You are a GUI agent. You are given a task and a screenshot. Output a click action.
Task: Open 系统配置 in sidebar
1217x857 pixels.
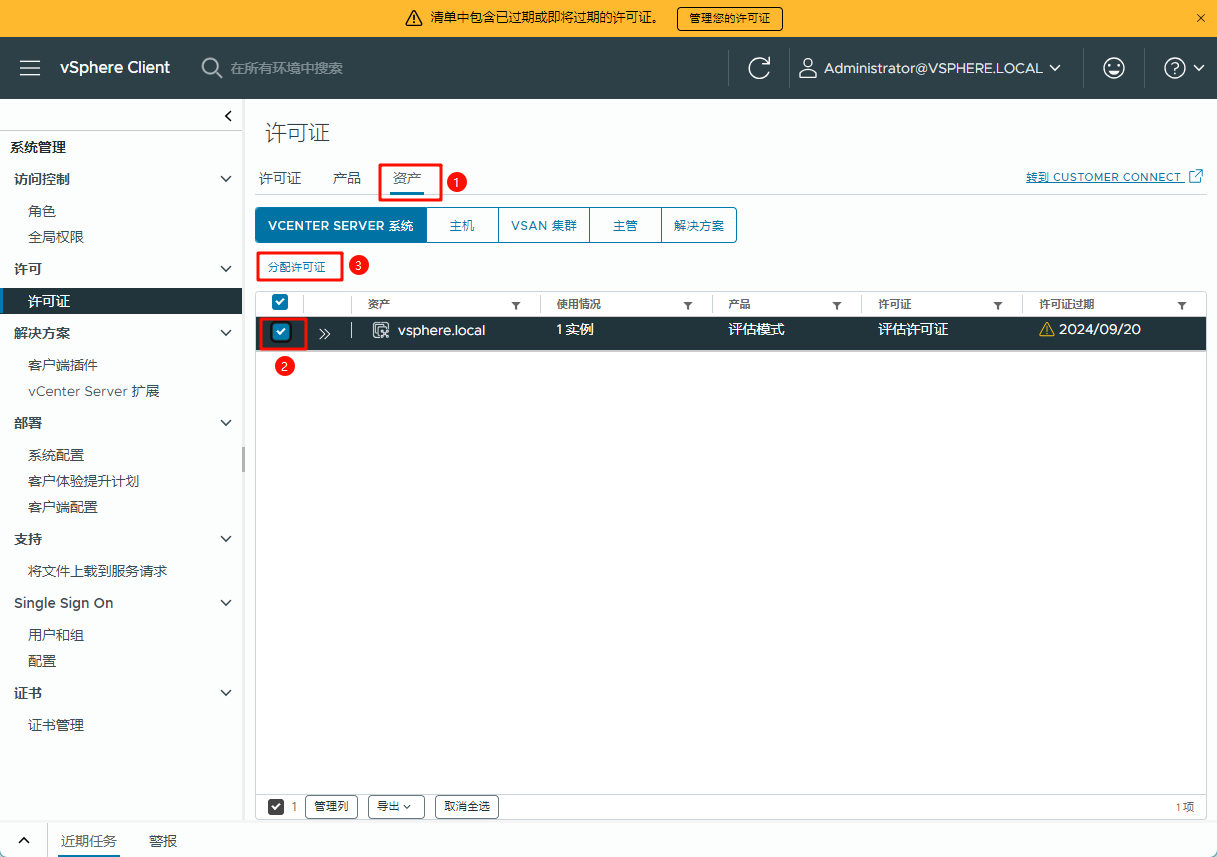point(56,455)
